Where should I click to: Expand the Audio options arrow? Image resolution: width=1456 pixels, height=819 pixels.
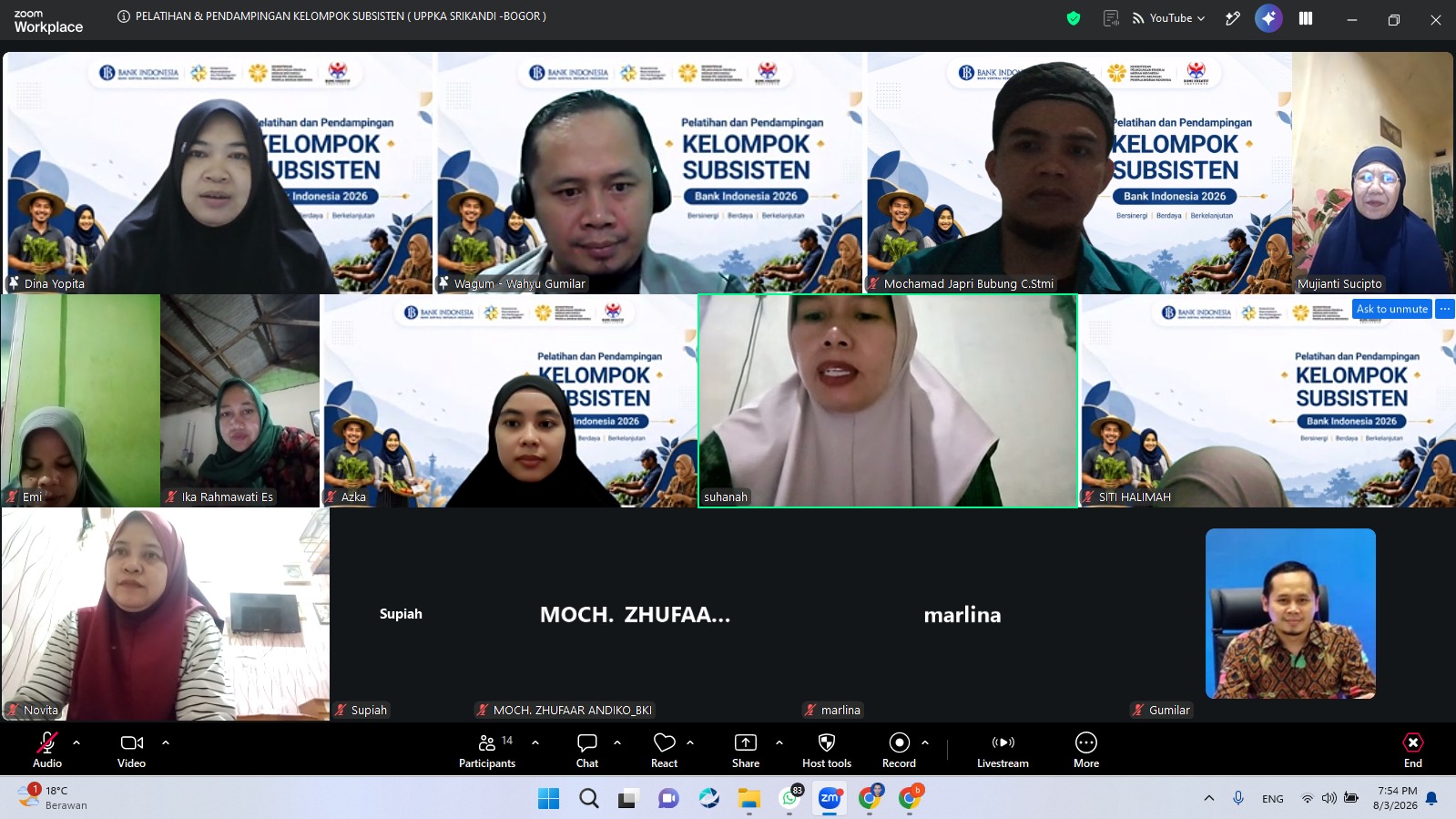[x=76, y=742]
